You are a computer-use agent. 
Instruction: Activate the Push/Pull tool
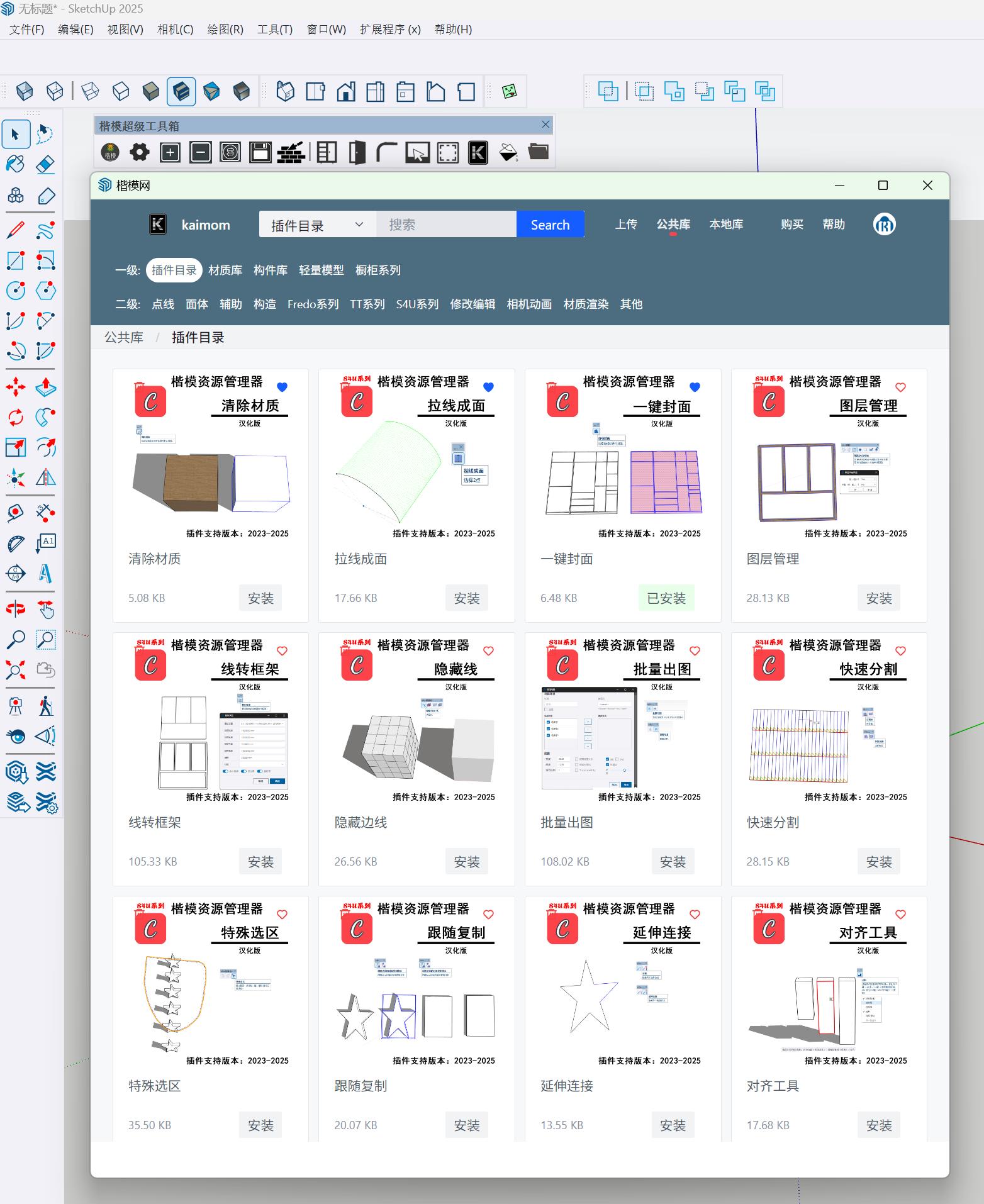[46, 386]
